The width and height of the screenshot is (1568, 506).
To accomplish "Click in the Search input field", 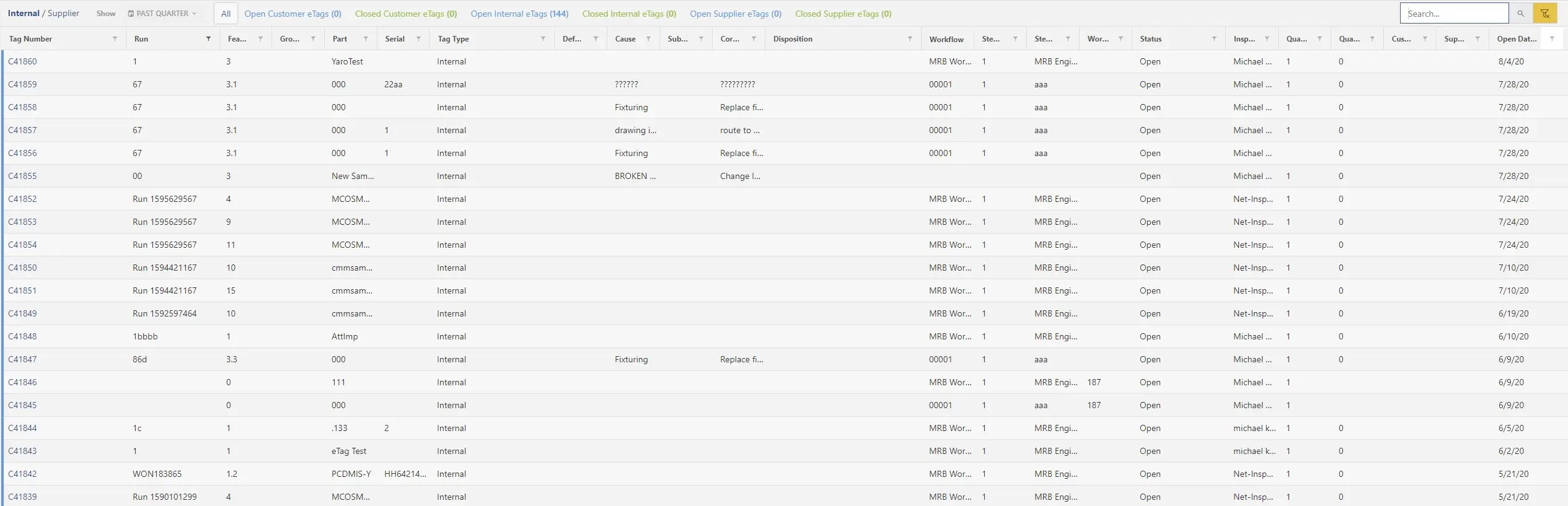I will (x=1453, y=14).
